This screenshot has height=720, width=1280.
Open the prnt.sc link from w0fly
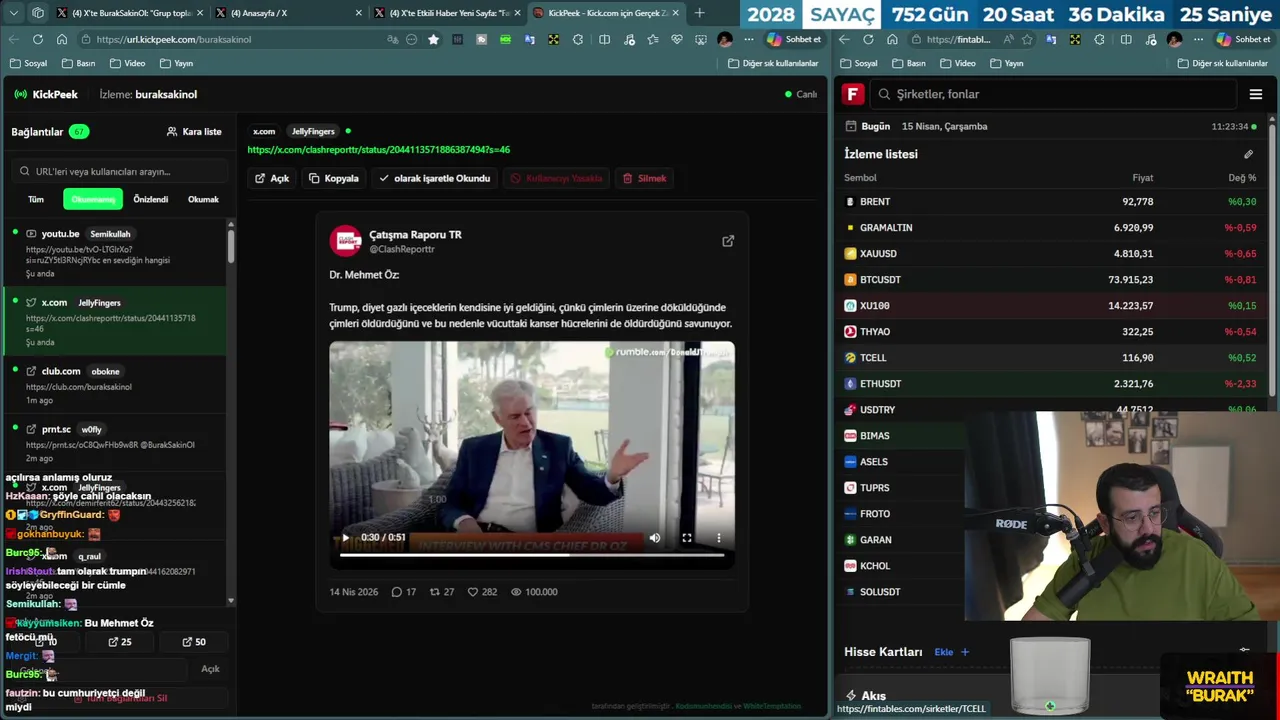coord(116,442)
